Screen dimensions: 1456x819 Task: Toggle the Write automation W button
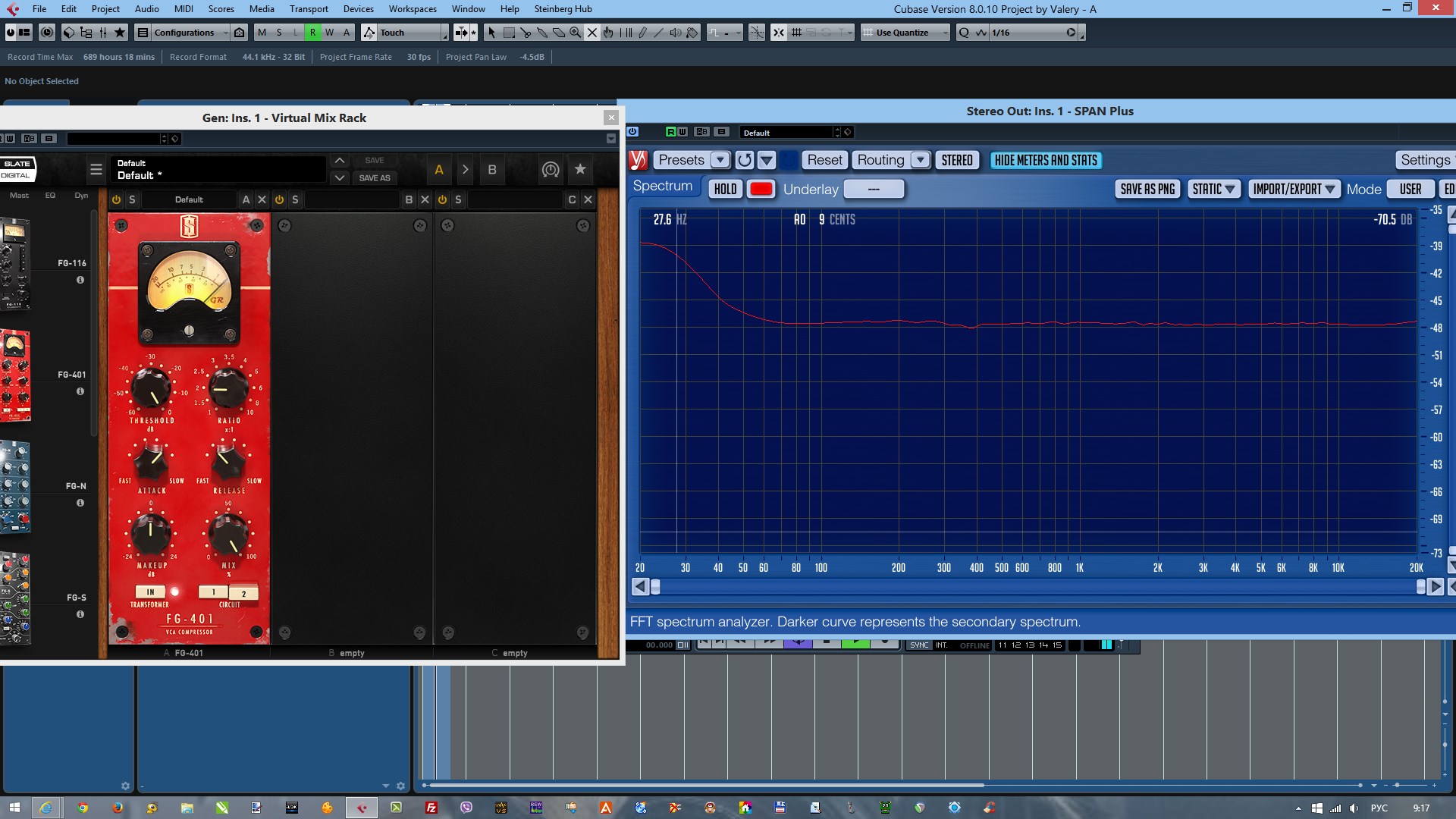330,33
